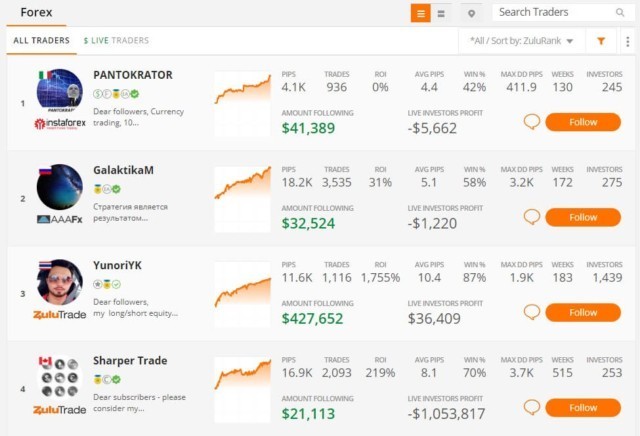Open YunoriYK profile picture
Viewport: 640px width, 436px height.
point(60,282)
